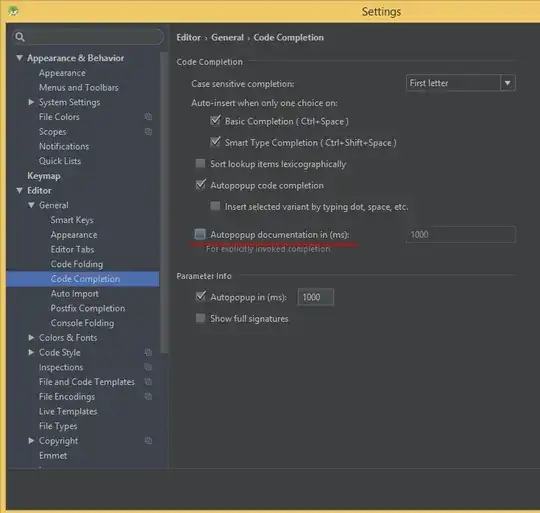Expand the Colors & Fonts node

[31, 337]
